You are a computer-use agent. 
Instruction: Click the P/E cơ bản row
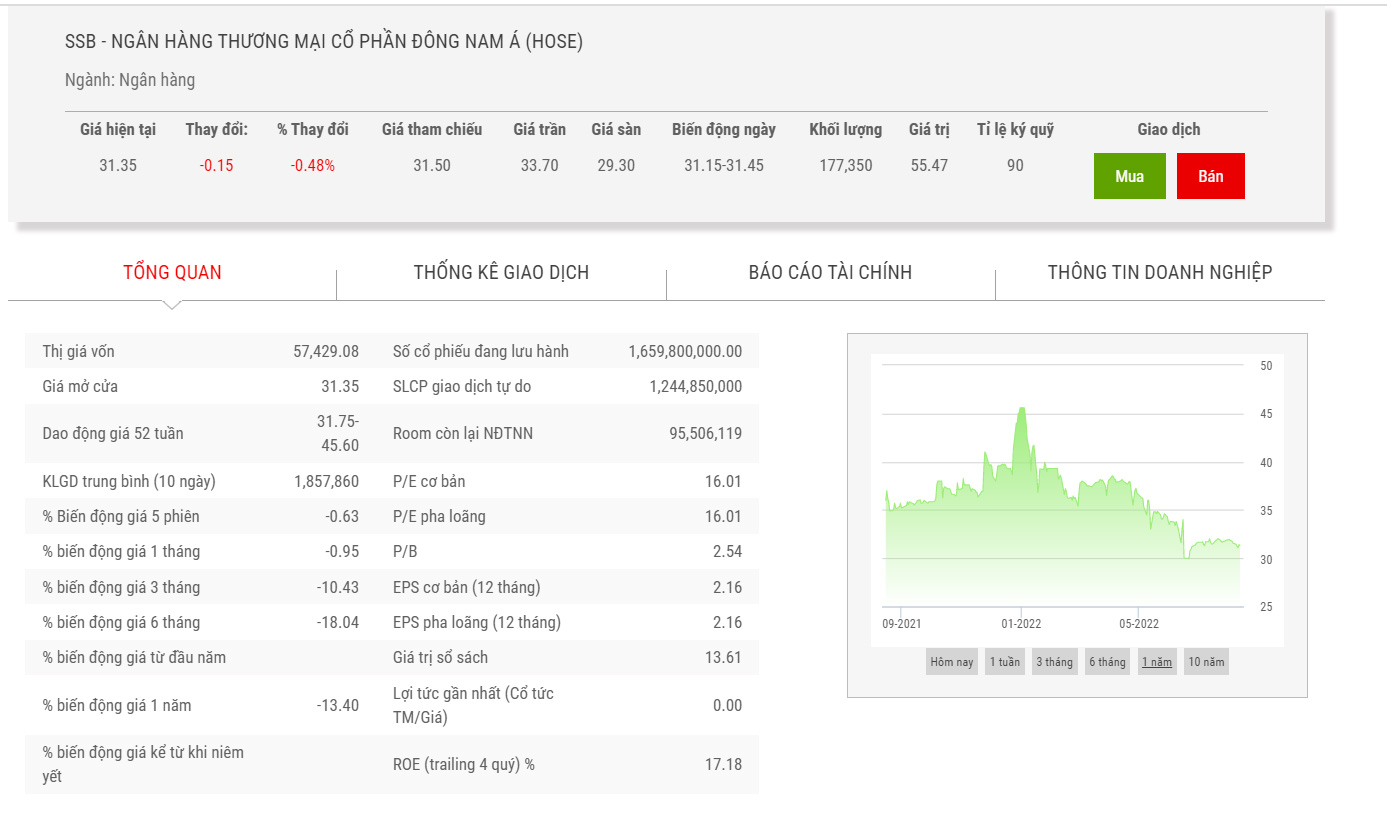[567, 481]
